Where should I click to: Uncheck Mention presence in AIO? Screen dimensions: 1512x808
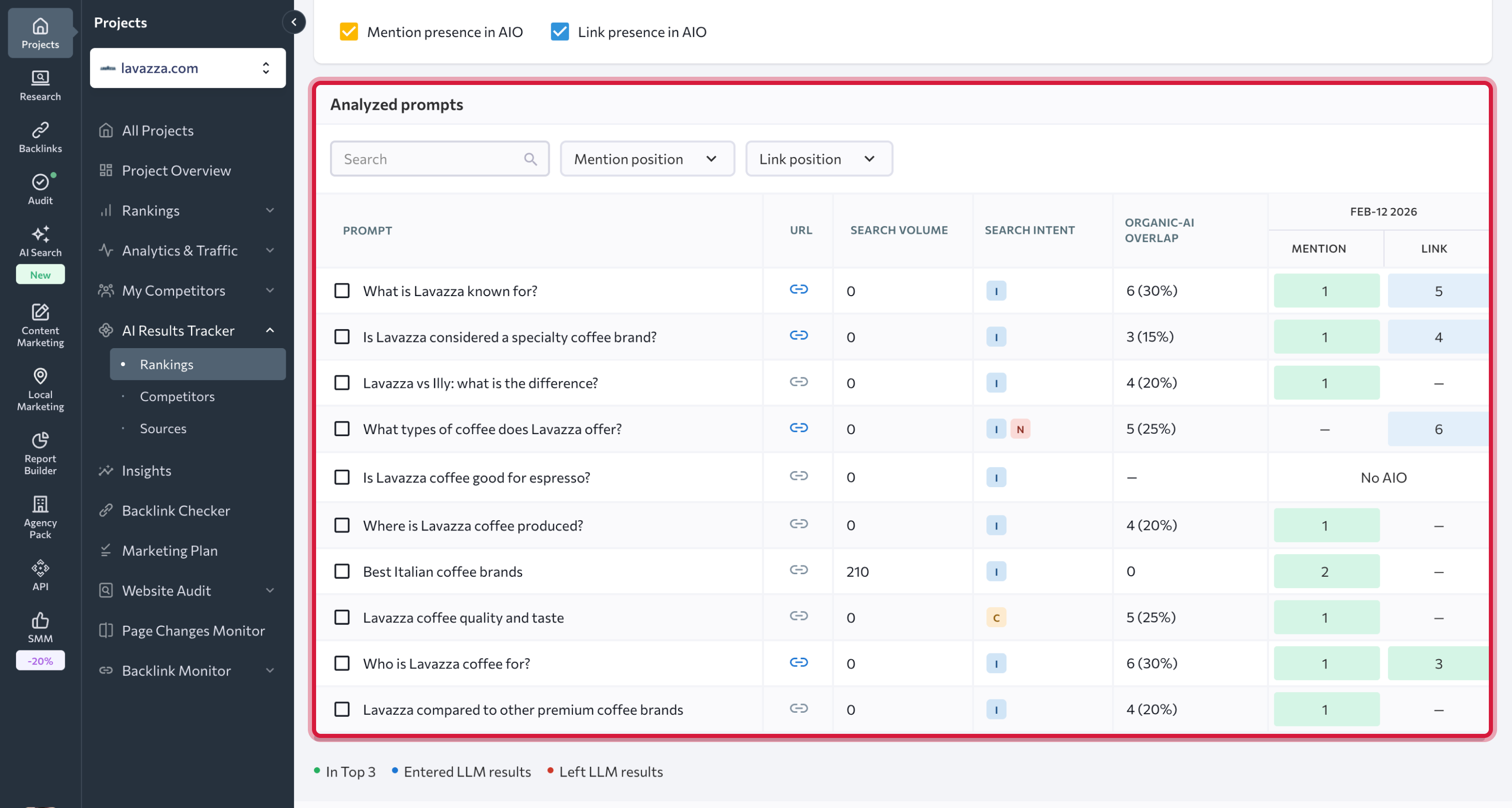[349, 32]
